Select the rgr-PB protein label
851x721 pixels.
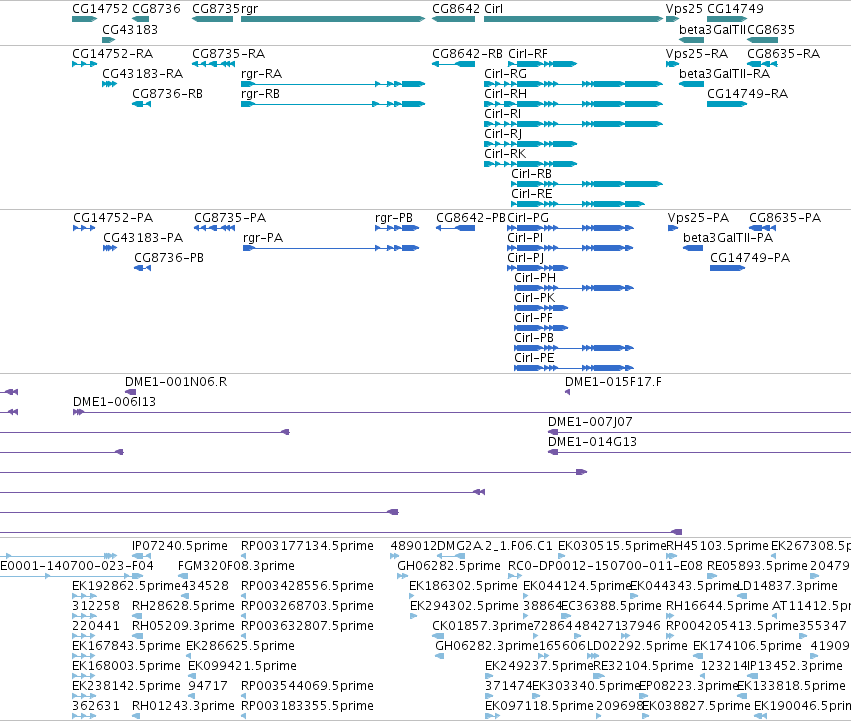coord(394,218)
